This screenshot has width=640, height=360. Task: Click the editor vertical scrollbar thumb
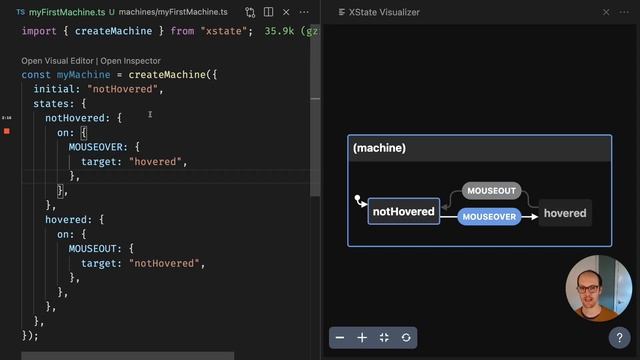[x=315, y=110]
